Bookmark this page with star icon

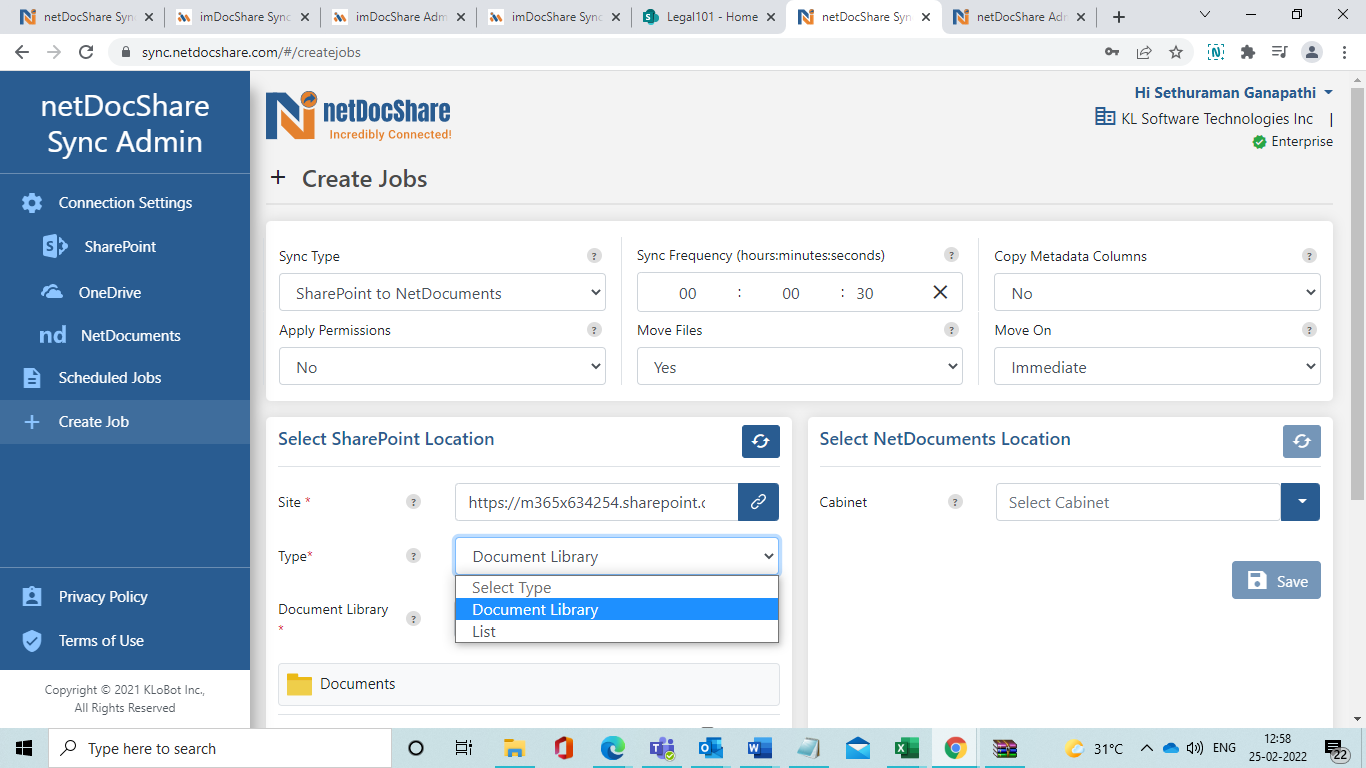[x=1176, y=52]
